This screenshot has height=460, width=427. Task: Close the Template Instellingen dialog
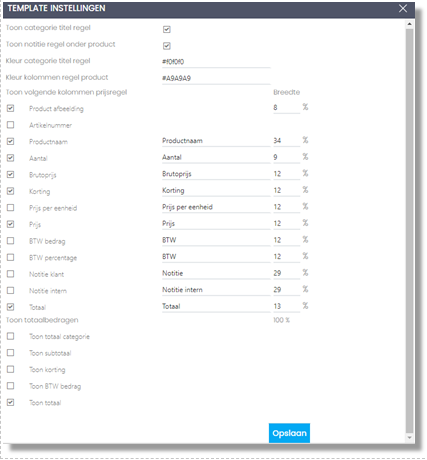403,8
